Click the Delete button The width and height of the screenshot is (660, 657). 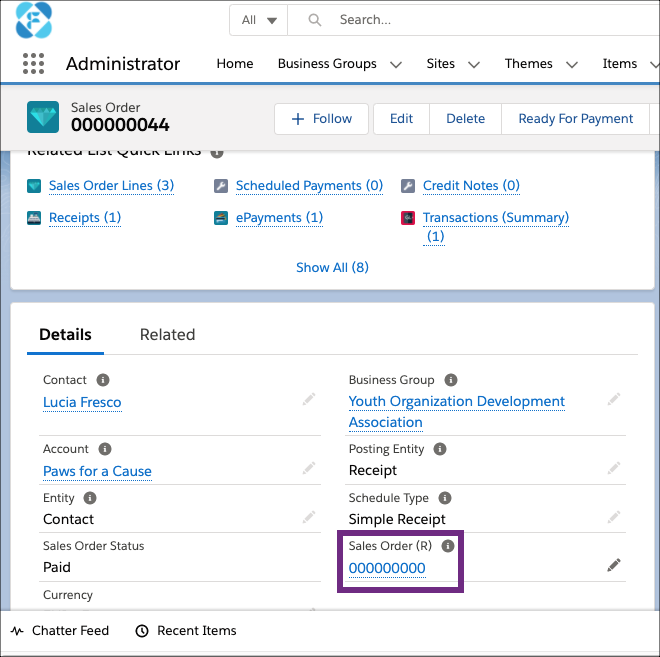pos(466,119)
